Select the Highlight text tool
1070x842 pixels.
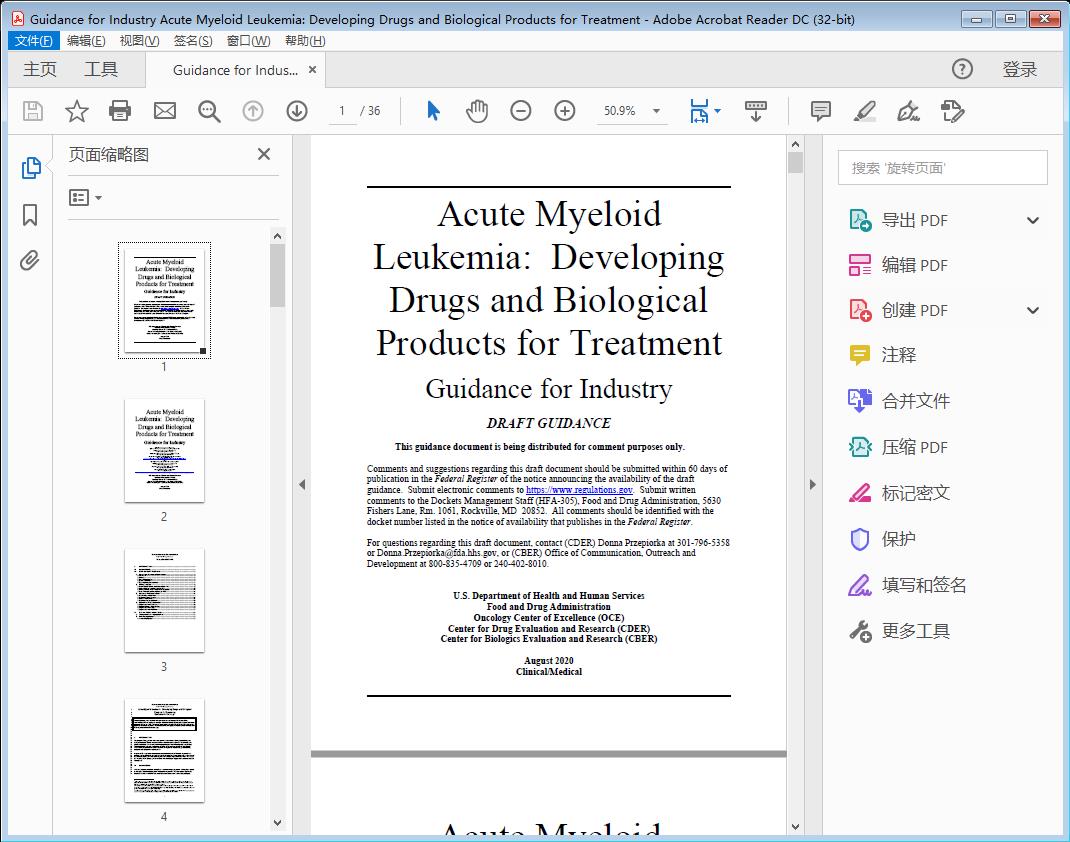(x=864, y=111)
